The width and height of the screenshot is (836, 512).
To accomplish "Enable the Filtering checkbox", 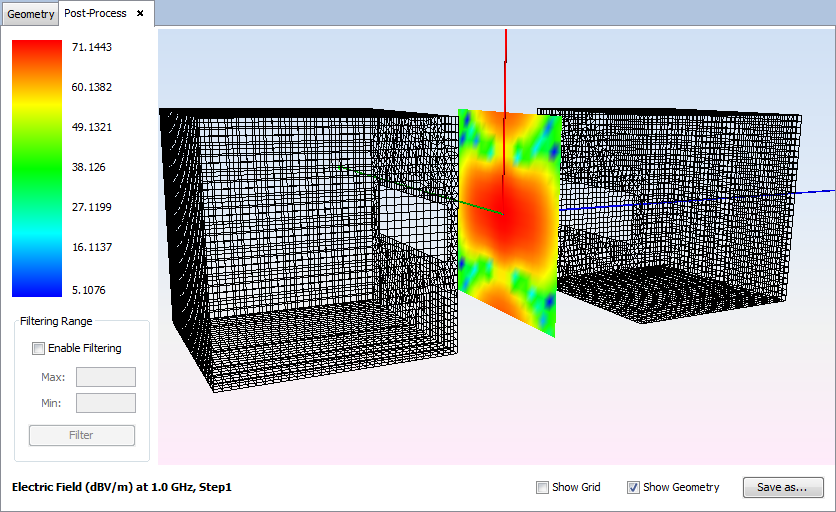I will [x=39, y=349].
